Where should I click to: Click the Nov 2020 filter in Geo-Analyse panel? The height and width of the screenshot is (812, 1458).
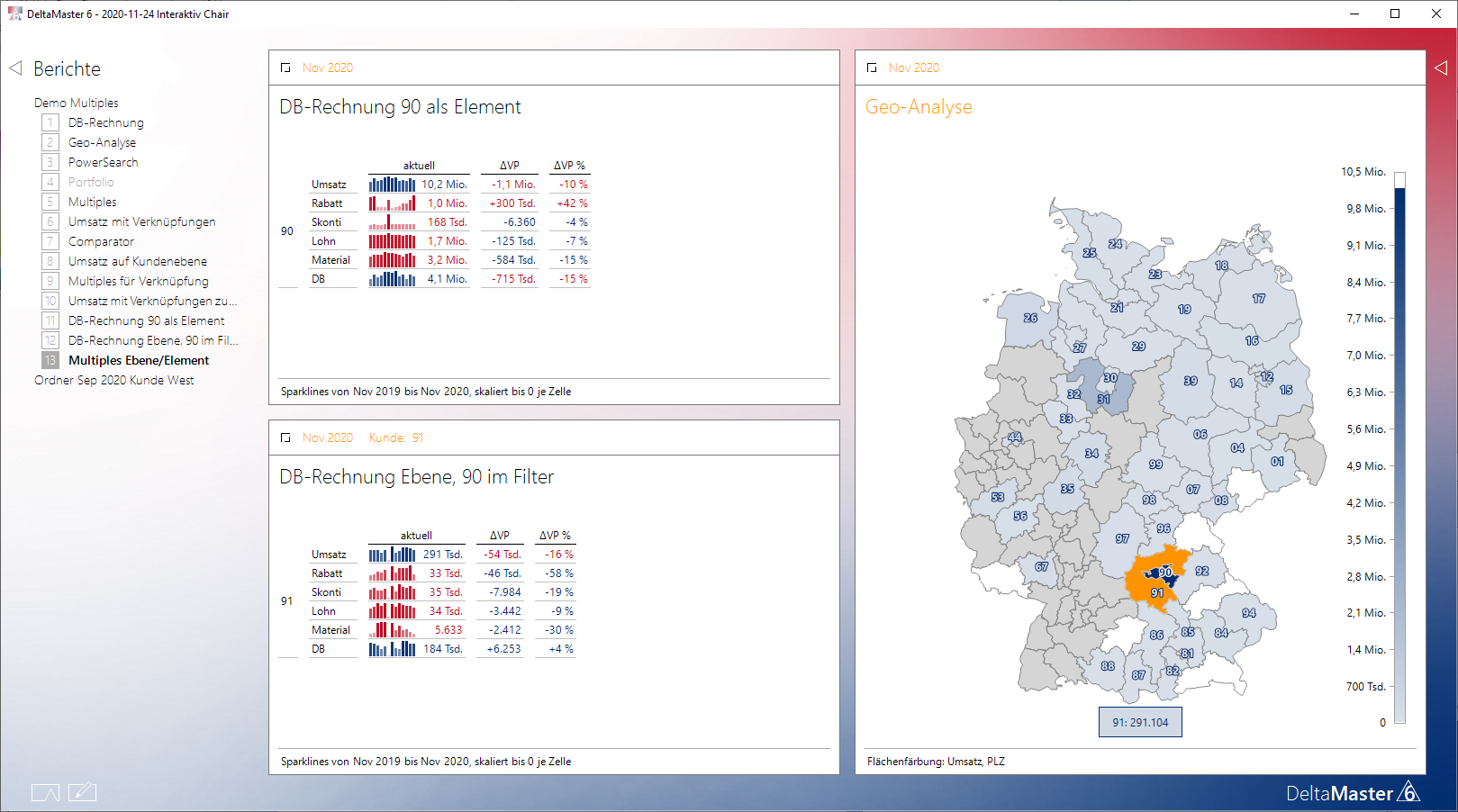[x=913, y=68]
